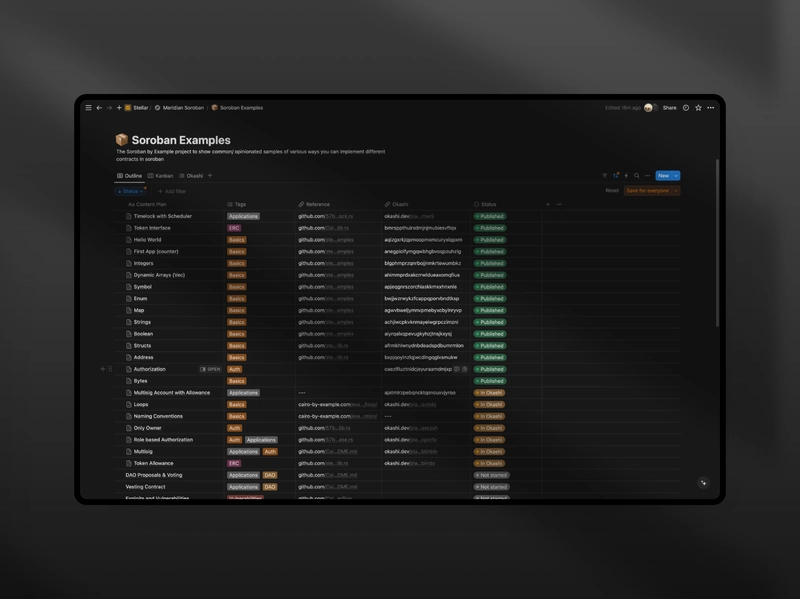Click the box emoji page icon
Screen dimensions: 800x599
click(x=121, y=139)
